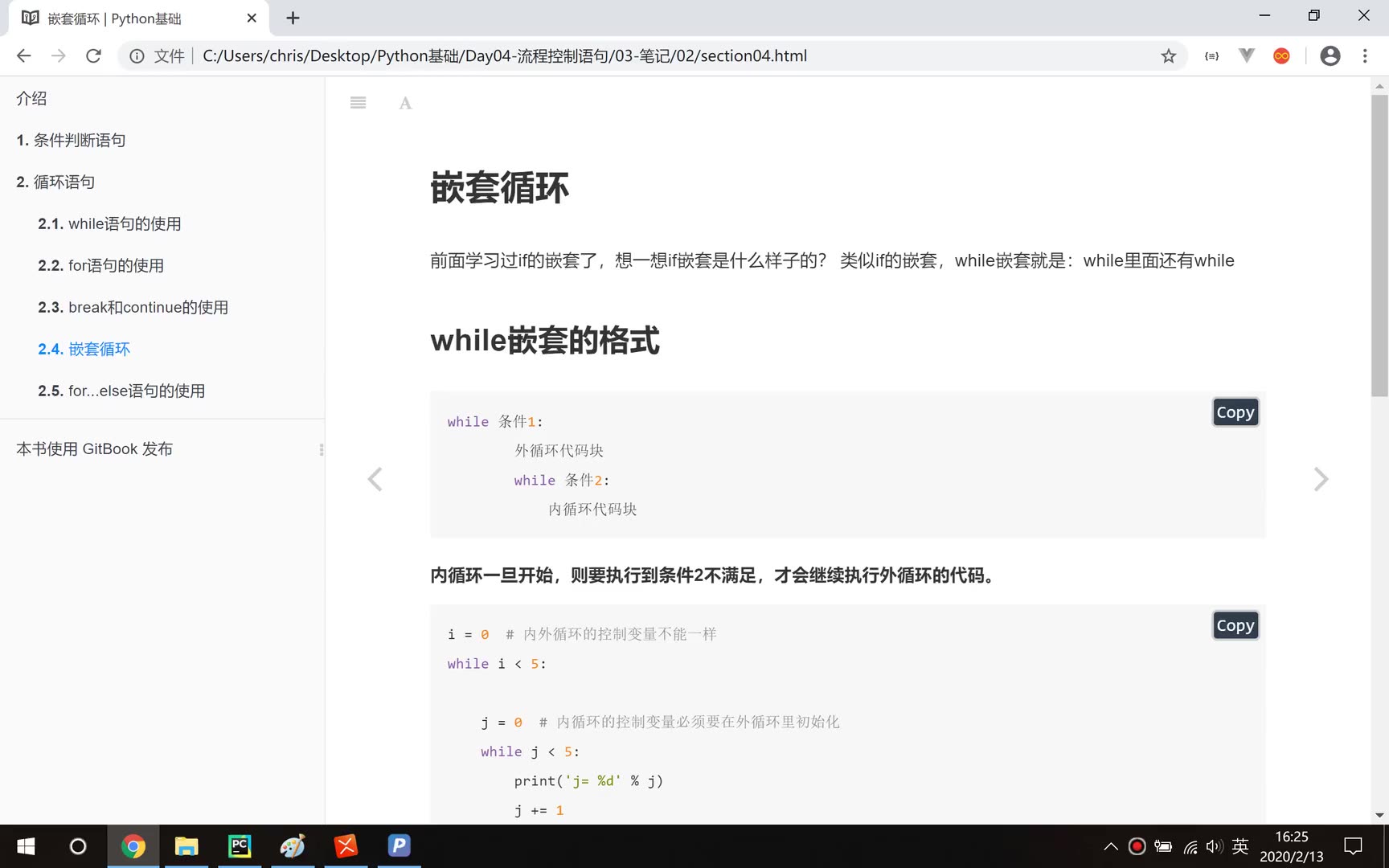
Task: Open section 2.3 break和continue的使用
Action: [133, 308]
